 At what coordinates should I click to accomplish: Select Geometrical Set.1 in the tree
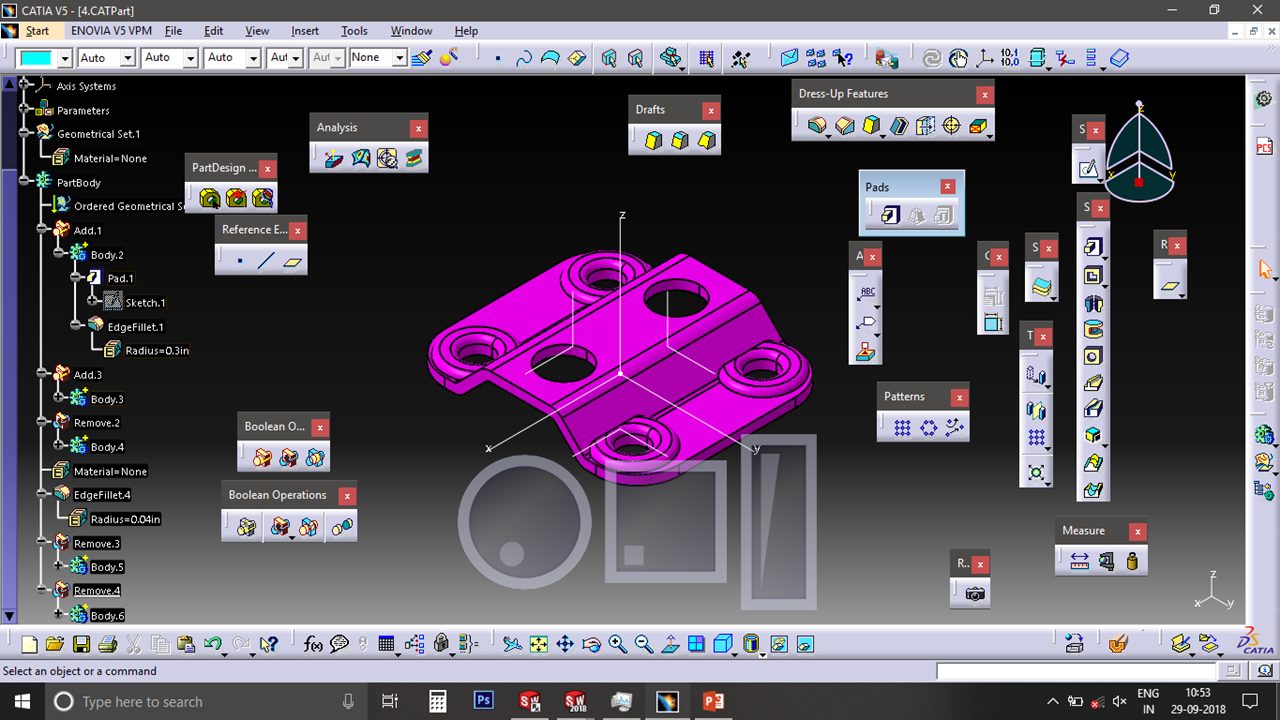click(x=98, y=134)
